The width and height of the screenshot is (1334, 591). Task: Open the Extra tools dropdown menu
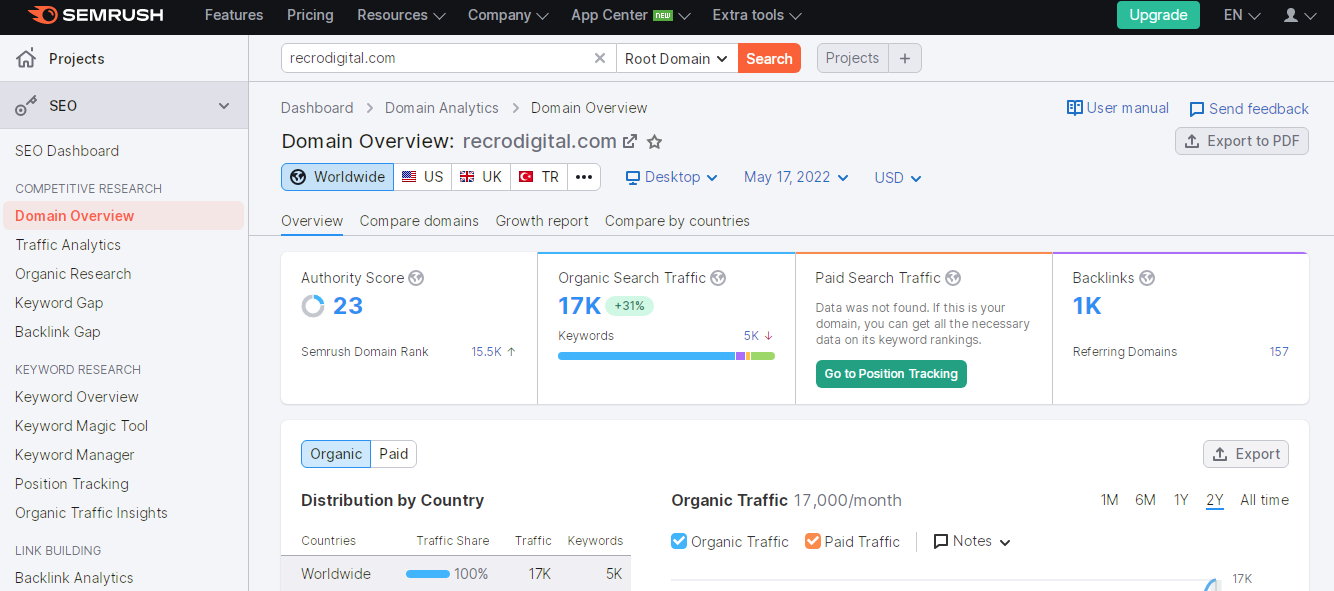click(757, 15)
